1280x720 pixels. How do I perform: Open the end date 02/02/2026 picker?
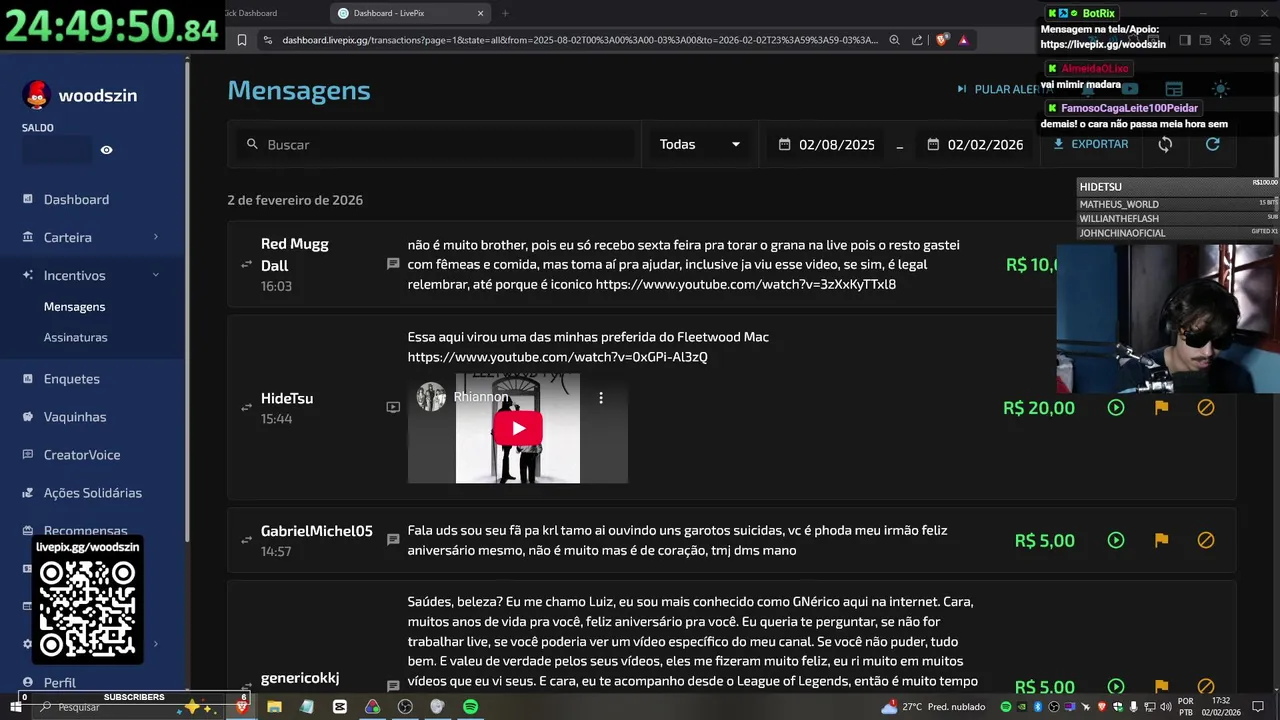[976, 144]
